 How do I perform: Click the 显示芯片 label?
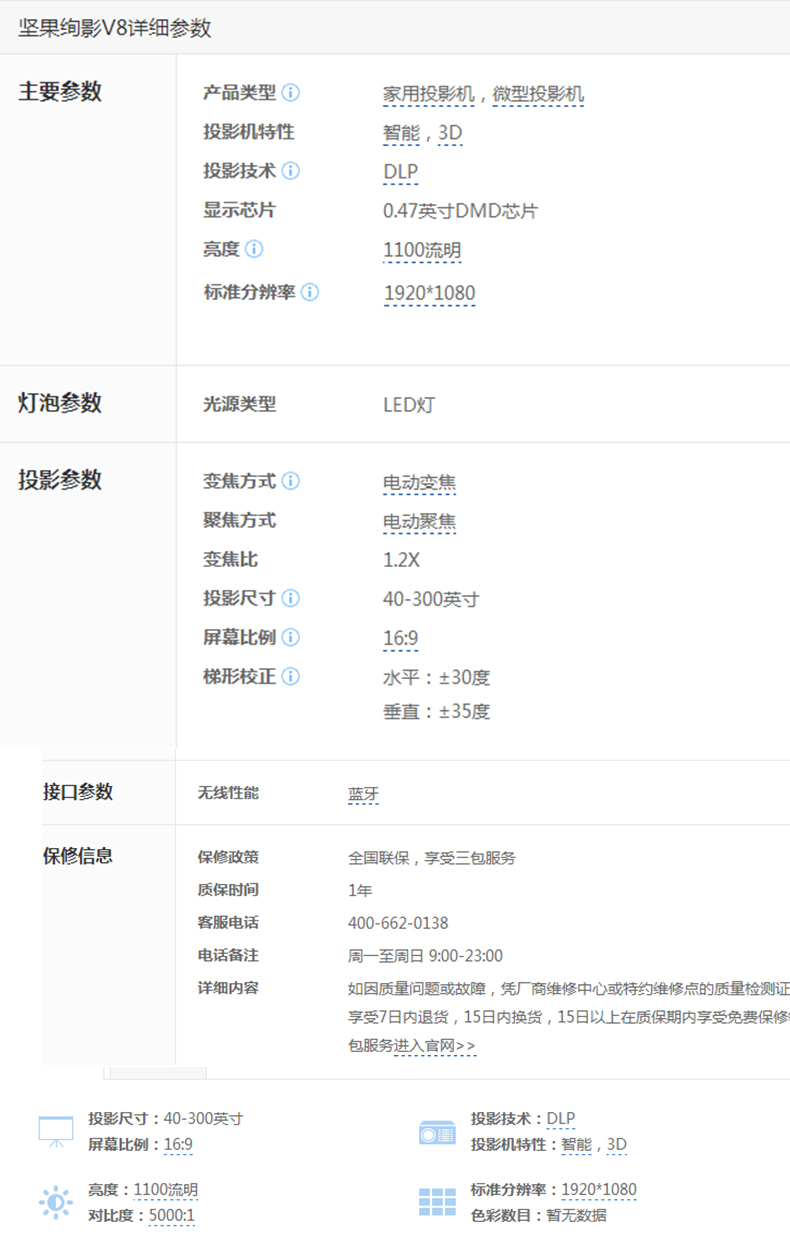click(x=239, y=210)
